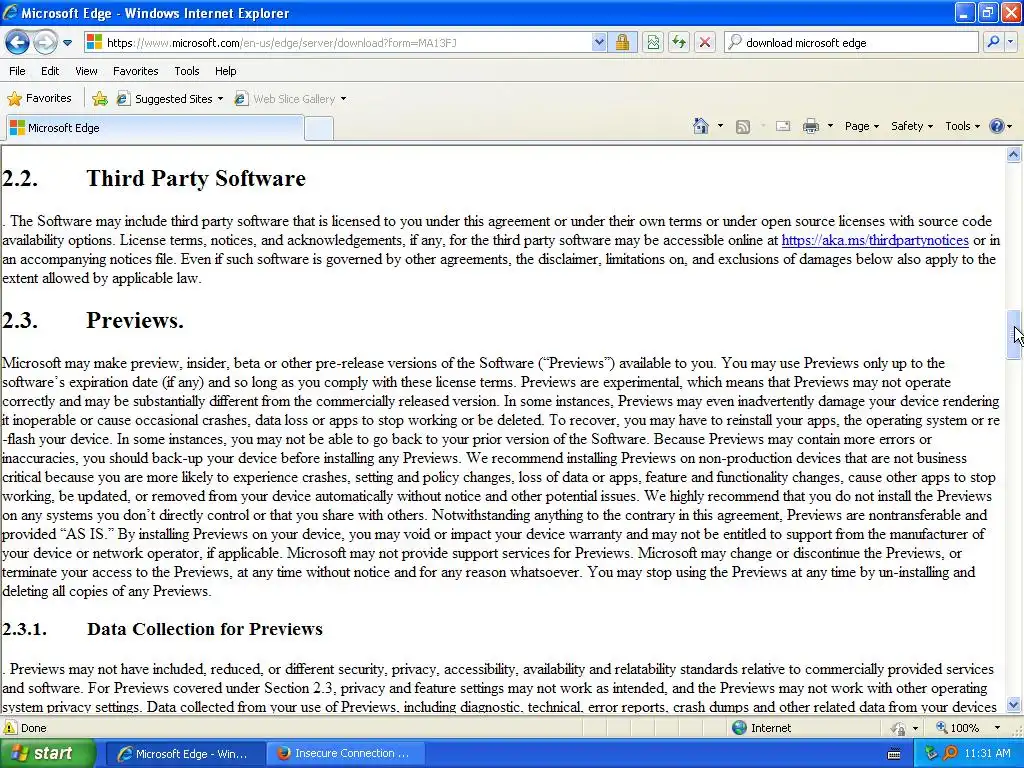Click the Web Slice Gallery item

coord(290,99)
